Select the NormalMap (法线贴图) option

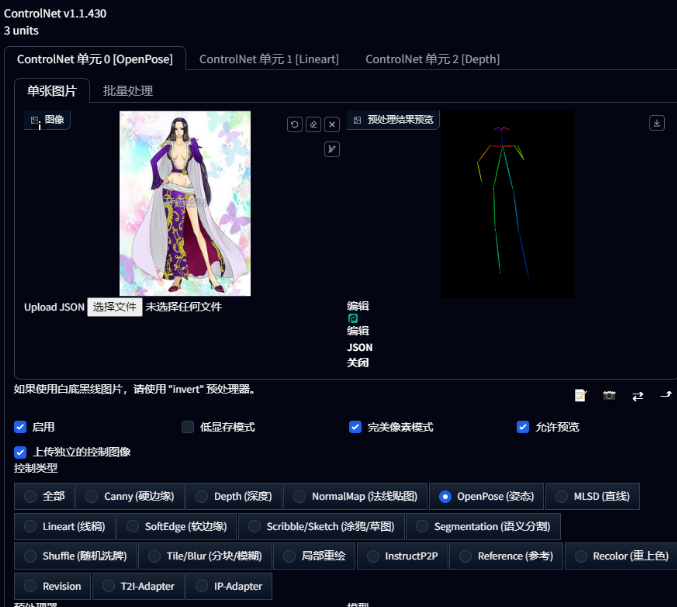tap(355, 496)
